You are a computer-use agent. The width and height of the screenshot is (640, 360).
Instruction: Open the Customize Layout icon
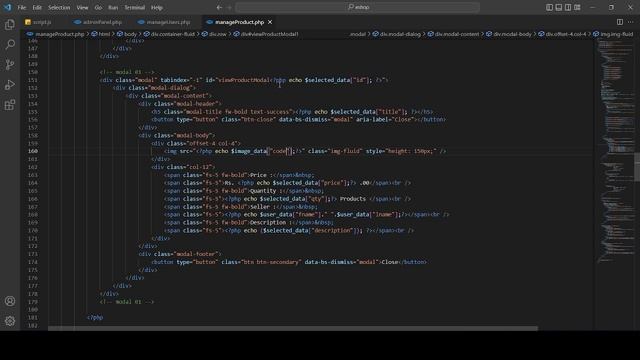[x=577, y=7]
